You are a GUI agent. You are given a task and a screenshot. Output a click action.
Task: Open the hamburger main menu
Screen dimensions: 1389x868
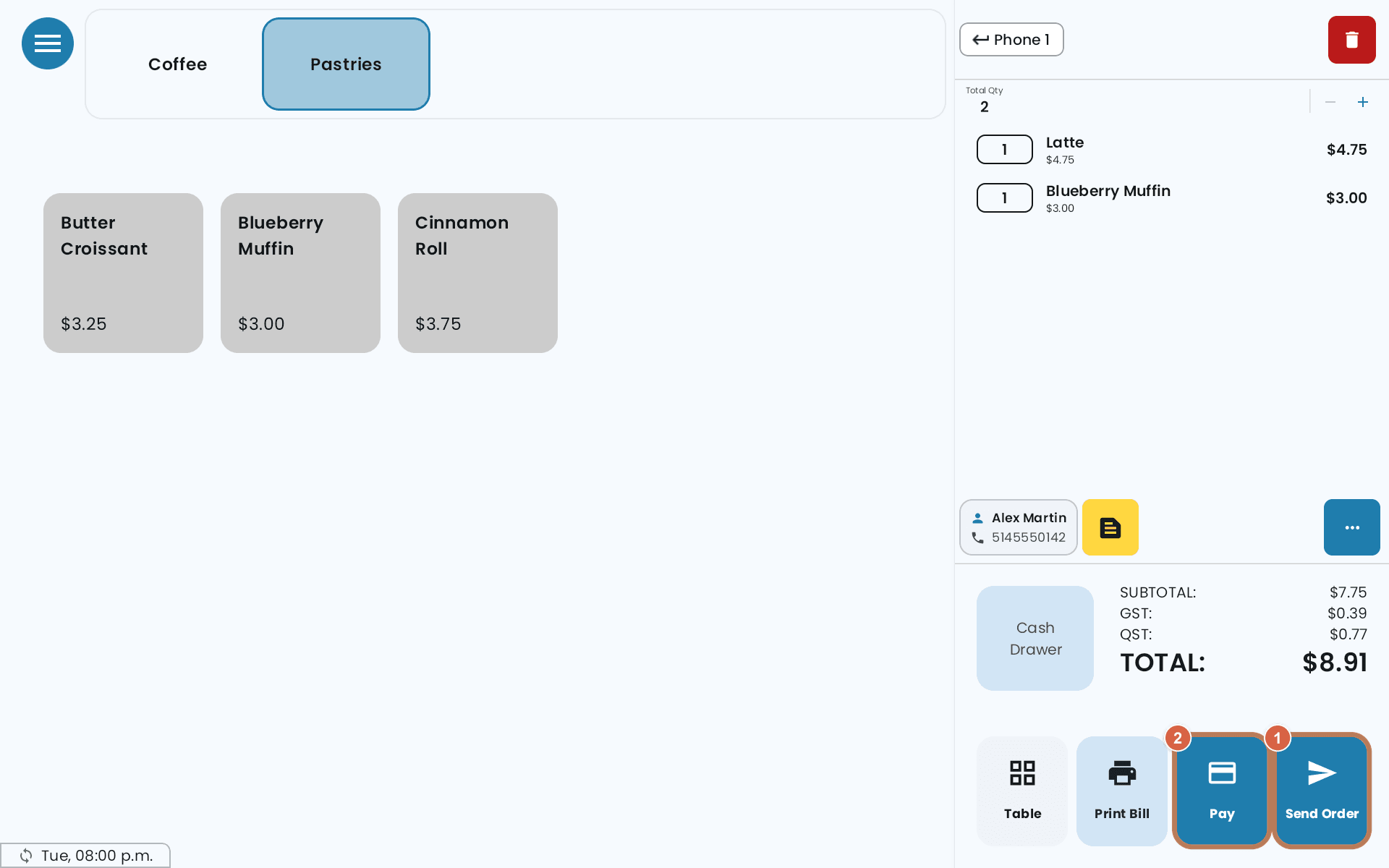click(x=48, y=43)
